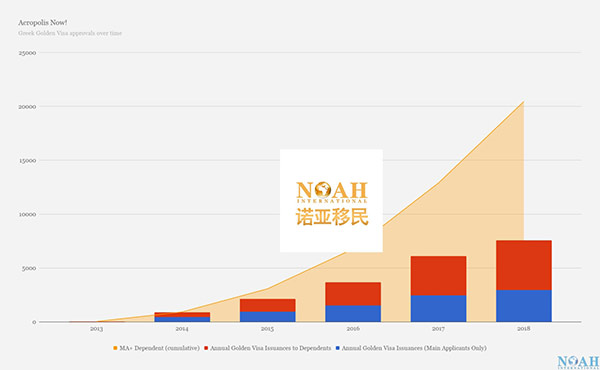
Task: Select the 2015 blue main applicants bar
Action: pyautogui.click(x=267, y=317)
